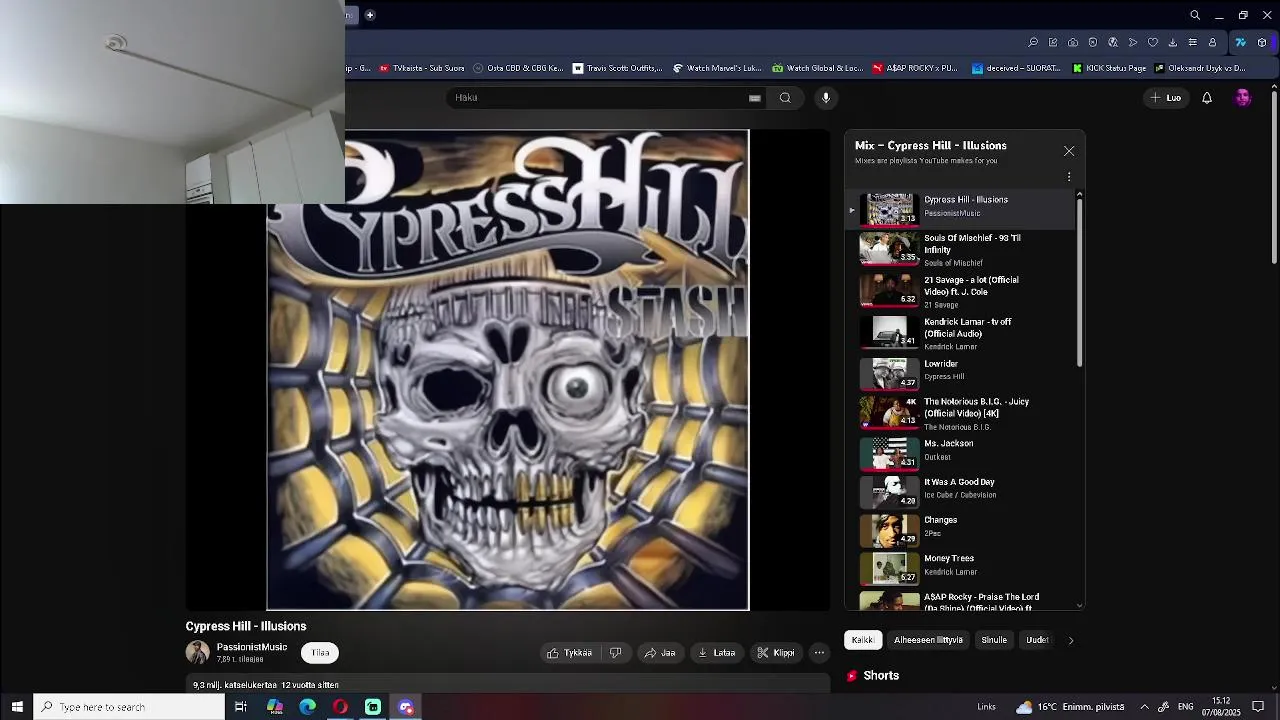This screenshot has height=720, width=1280.
Task: Click the find-in-page zoom icon in address bar
Action: click(x=1033, y=42)
